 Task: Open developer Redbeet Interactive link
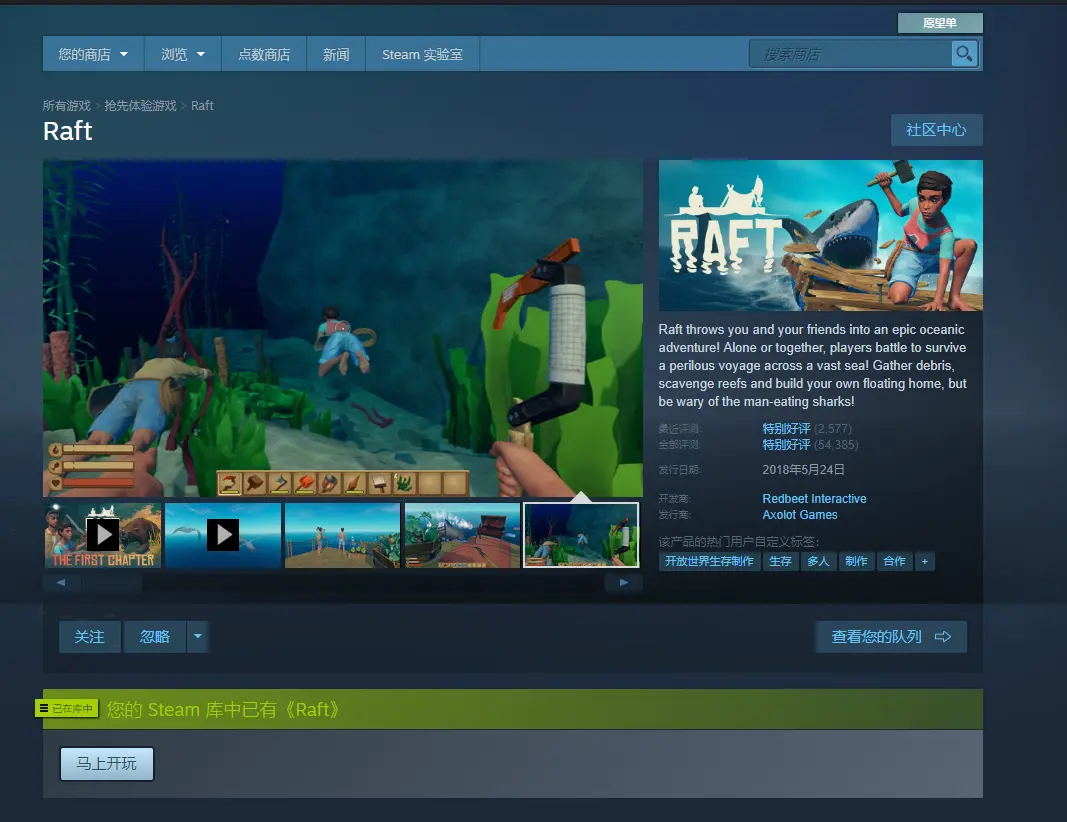click(814, 499)
